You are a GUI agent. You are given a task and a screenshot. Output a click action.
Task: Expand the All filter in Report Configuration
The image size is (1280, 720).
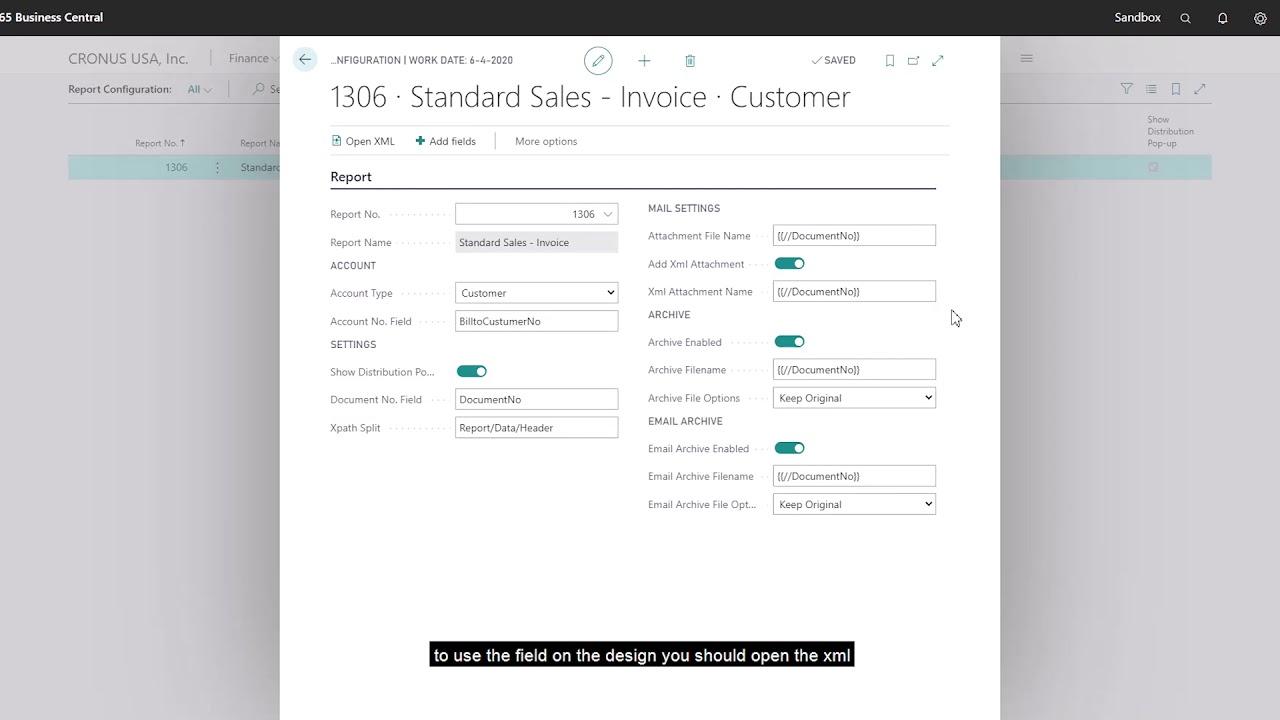pos(199,89)
